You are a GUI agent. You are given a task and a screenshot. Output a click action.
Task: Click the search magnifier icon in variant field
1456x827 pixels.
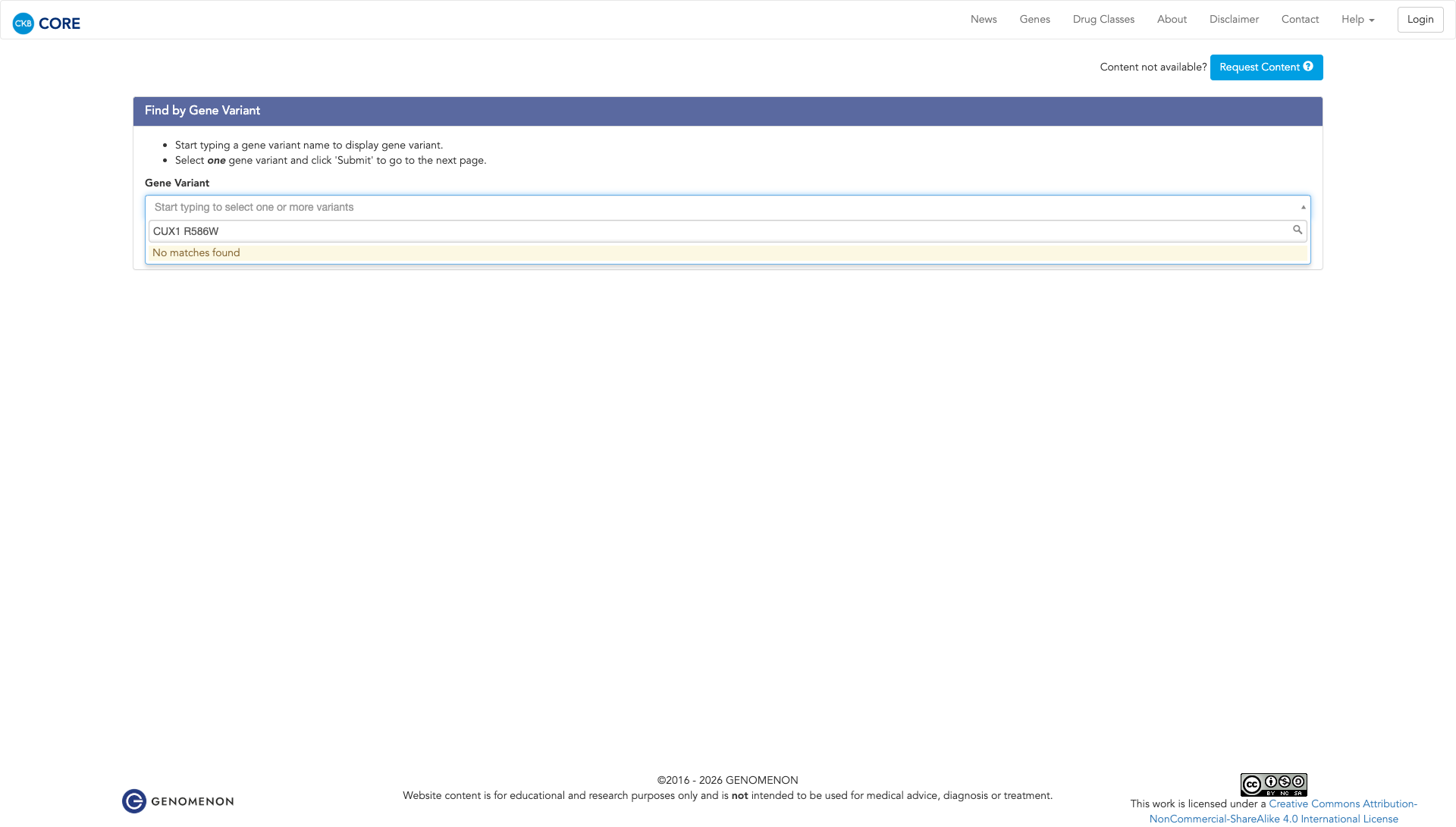pyautogui.click(x=1298, y=230)
